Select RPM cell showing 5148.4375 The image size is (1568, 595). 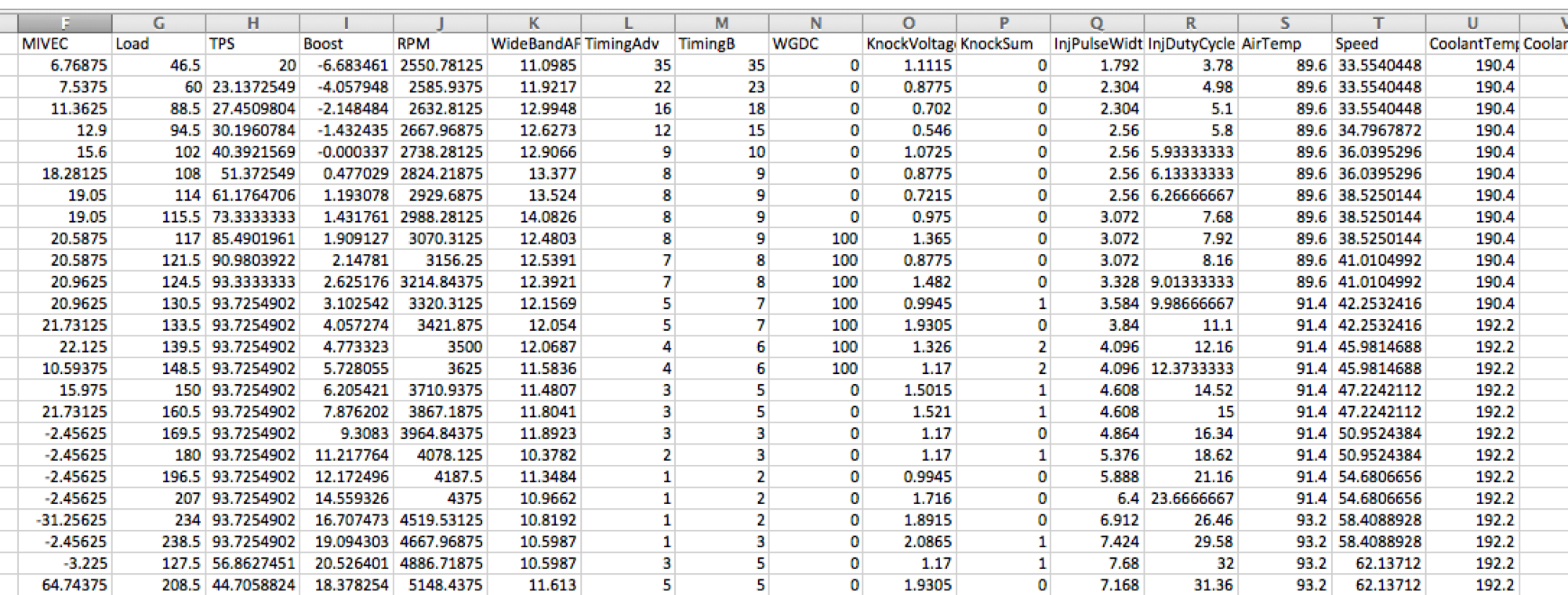tap(440, 586)
